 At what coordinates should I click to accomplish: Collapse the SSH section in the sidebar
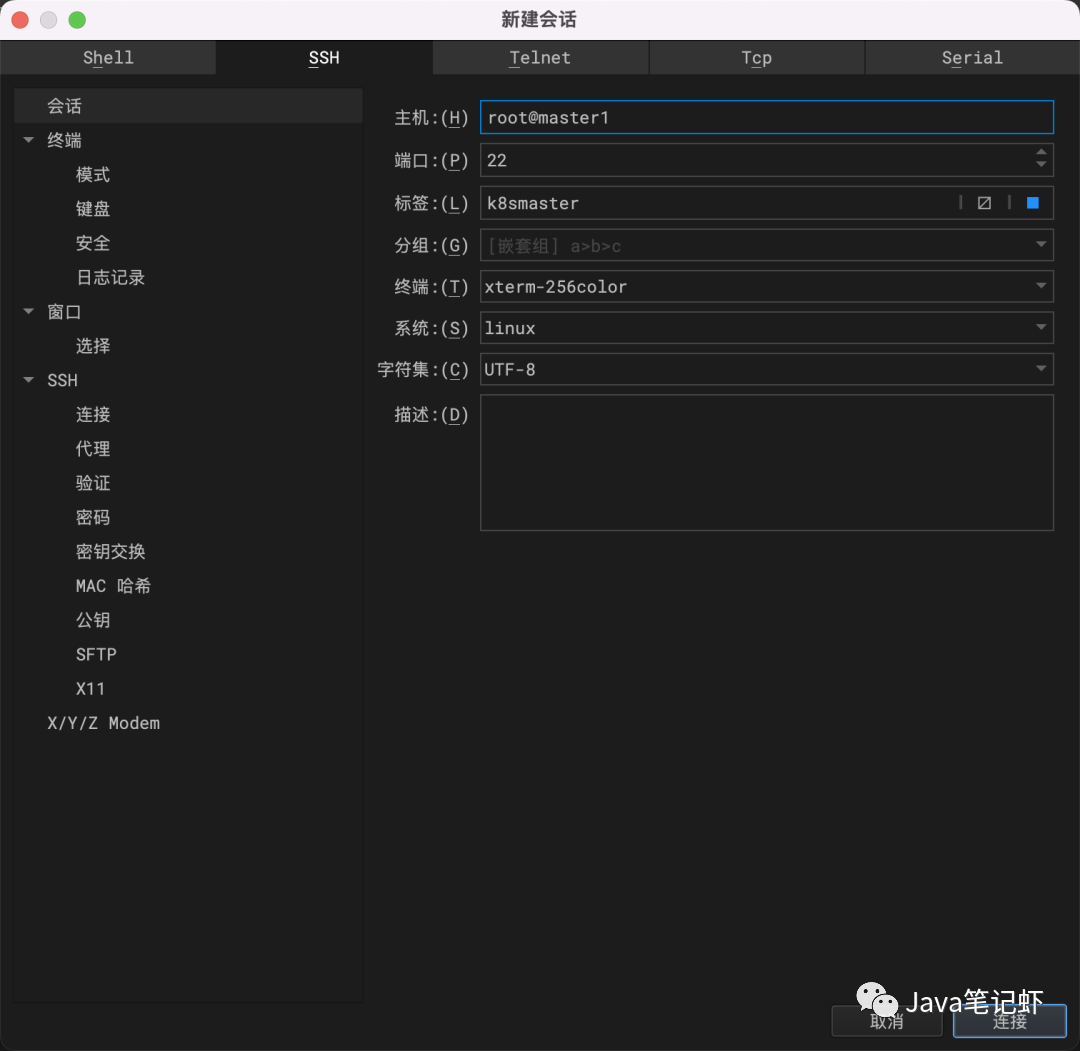tap(28, 380)
